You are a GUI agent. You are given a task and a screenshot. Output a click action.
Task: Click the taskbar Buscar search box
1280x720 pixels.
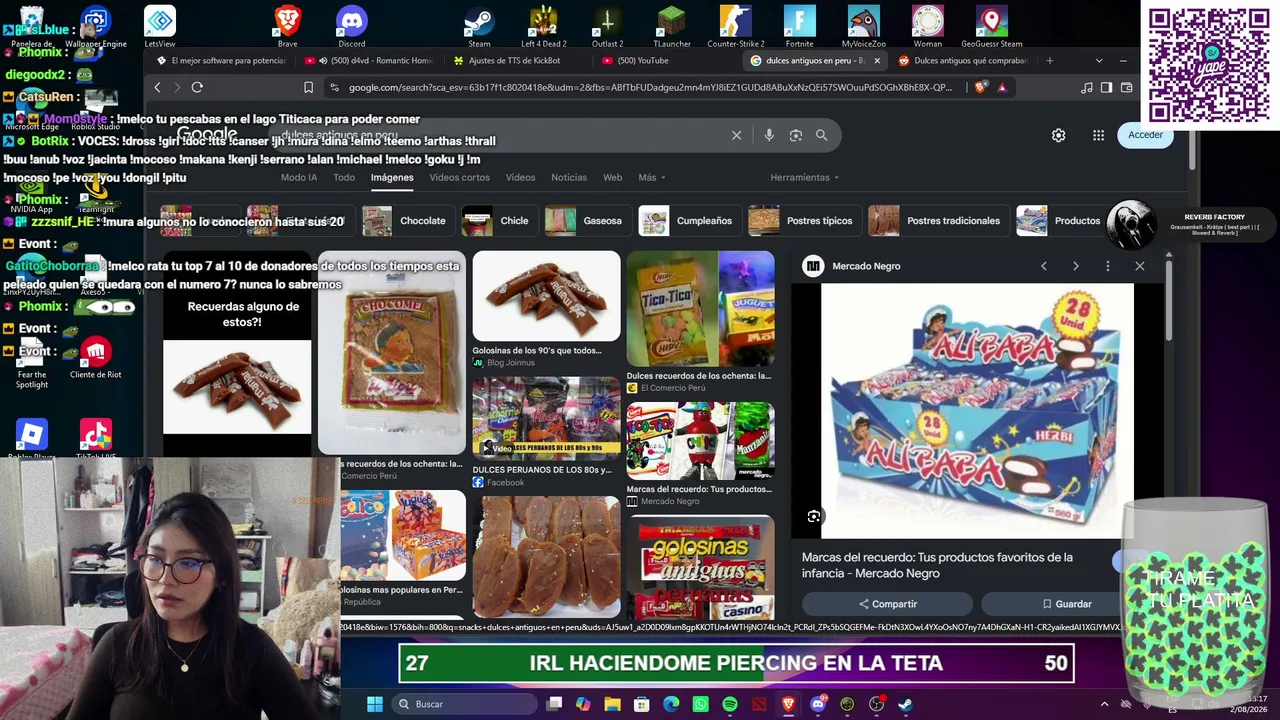[464, 704]
